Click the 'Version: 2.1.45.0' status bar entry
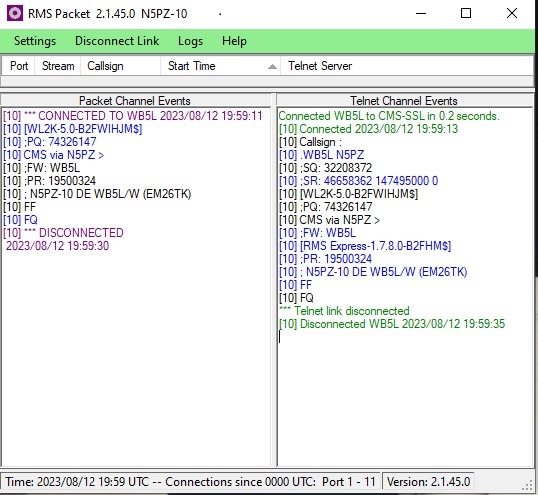Viewport: 538px width, 495px height. (428, 482)
